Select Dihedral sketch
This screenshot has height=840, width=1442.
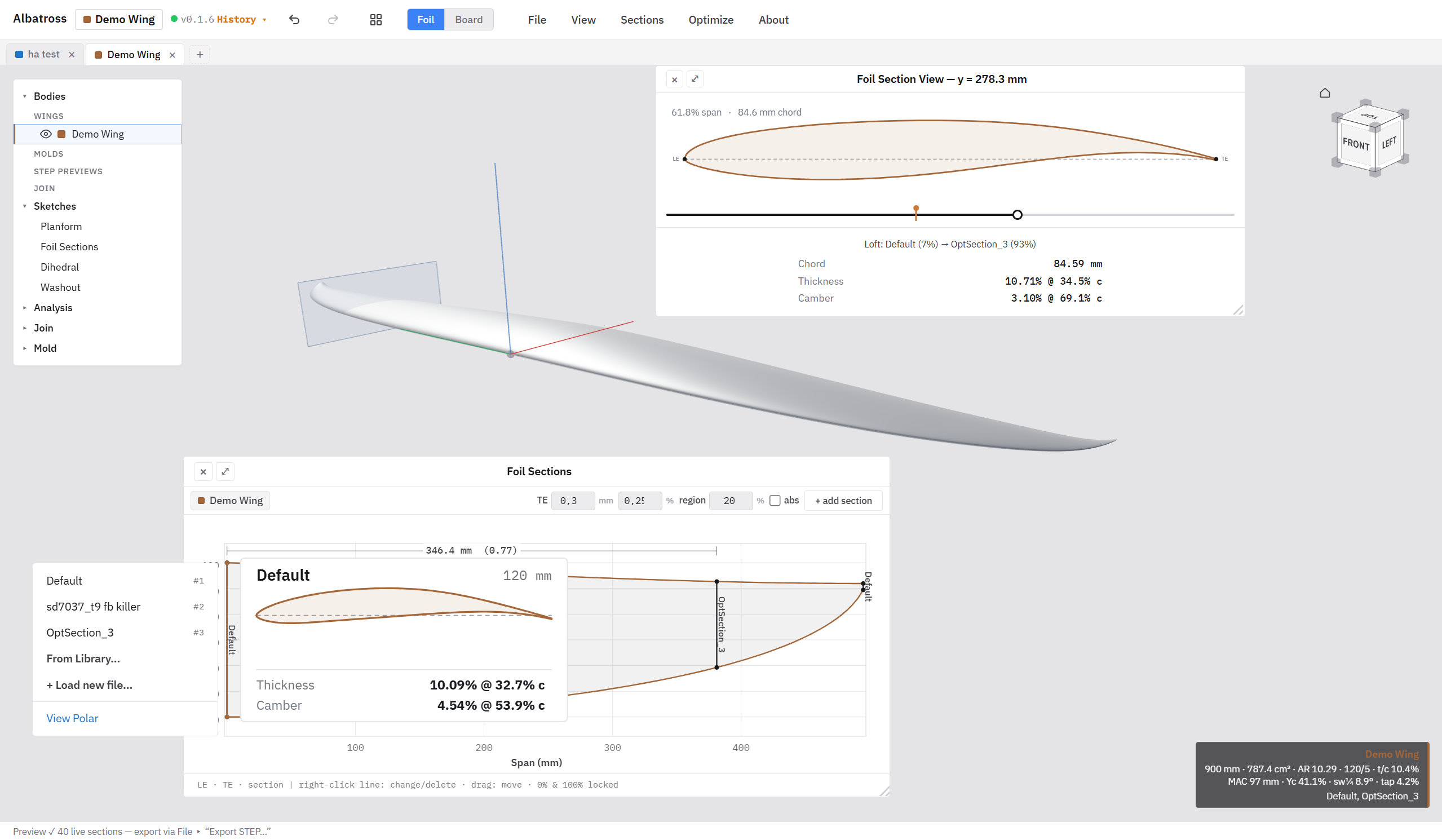60,267
